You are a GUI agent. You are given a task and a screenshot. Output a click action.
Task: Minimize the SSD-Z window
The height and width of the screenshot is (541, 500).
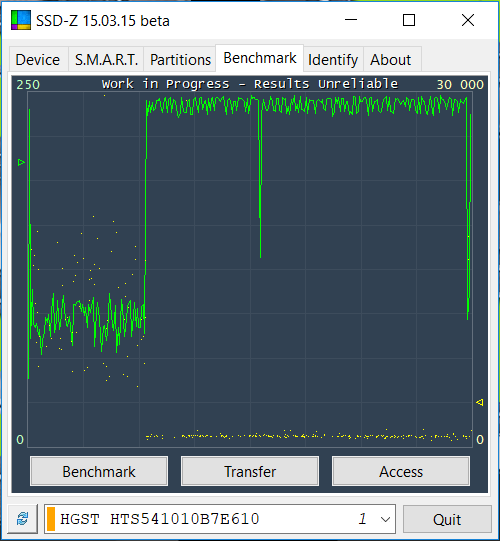pyautogui.click(x=351, y=20)
